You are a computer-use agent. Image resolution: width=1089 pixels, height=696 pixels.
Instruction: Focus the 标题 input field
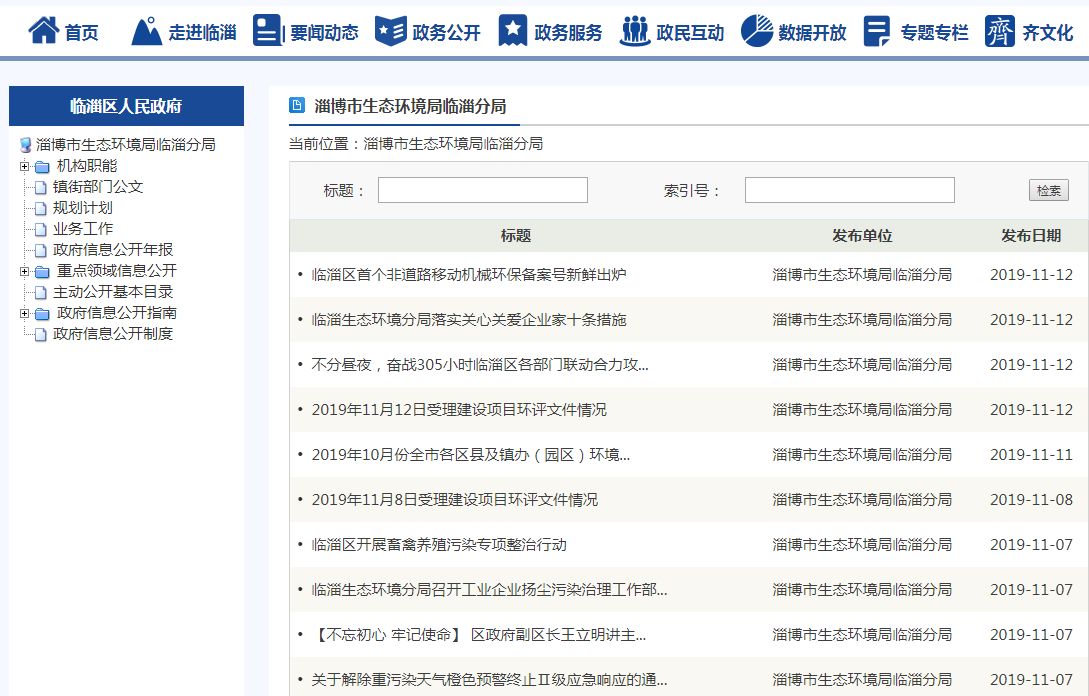pos(483,190)
